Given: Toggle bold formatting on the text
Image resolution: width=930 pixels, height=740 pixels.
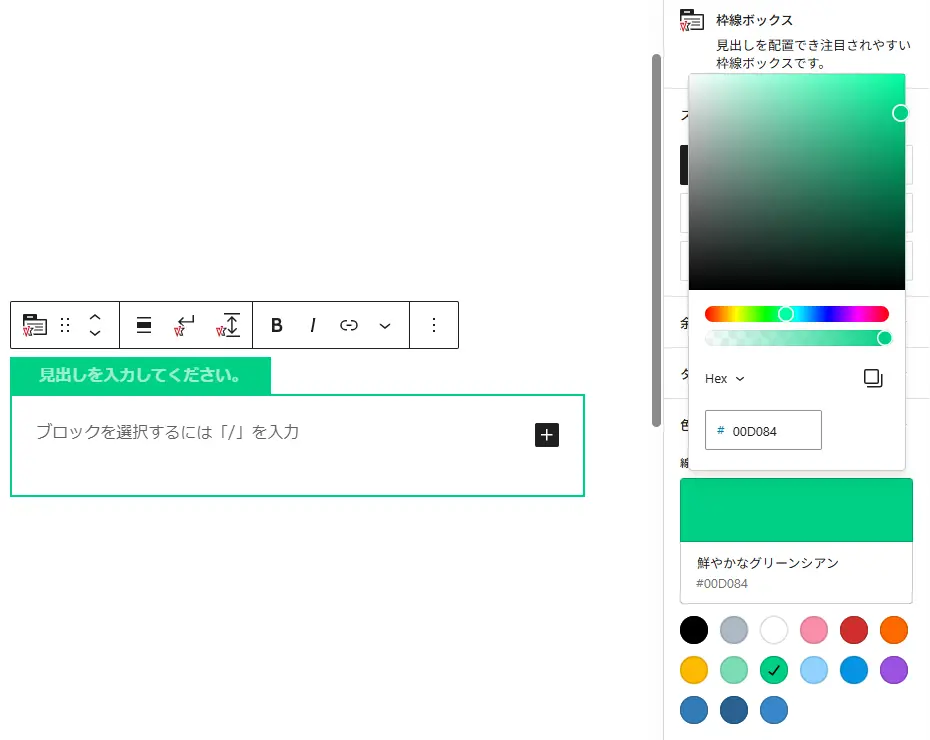Looking at the screenshot, I should coord(276,325).
